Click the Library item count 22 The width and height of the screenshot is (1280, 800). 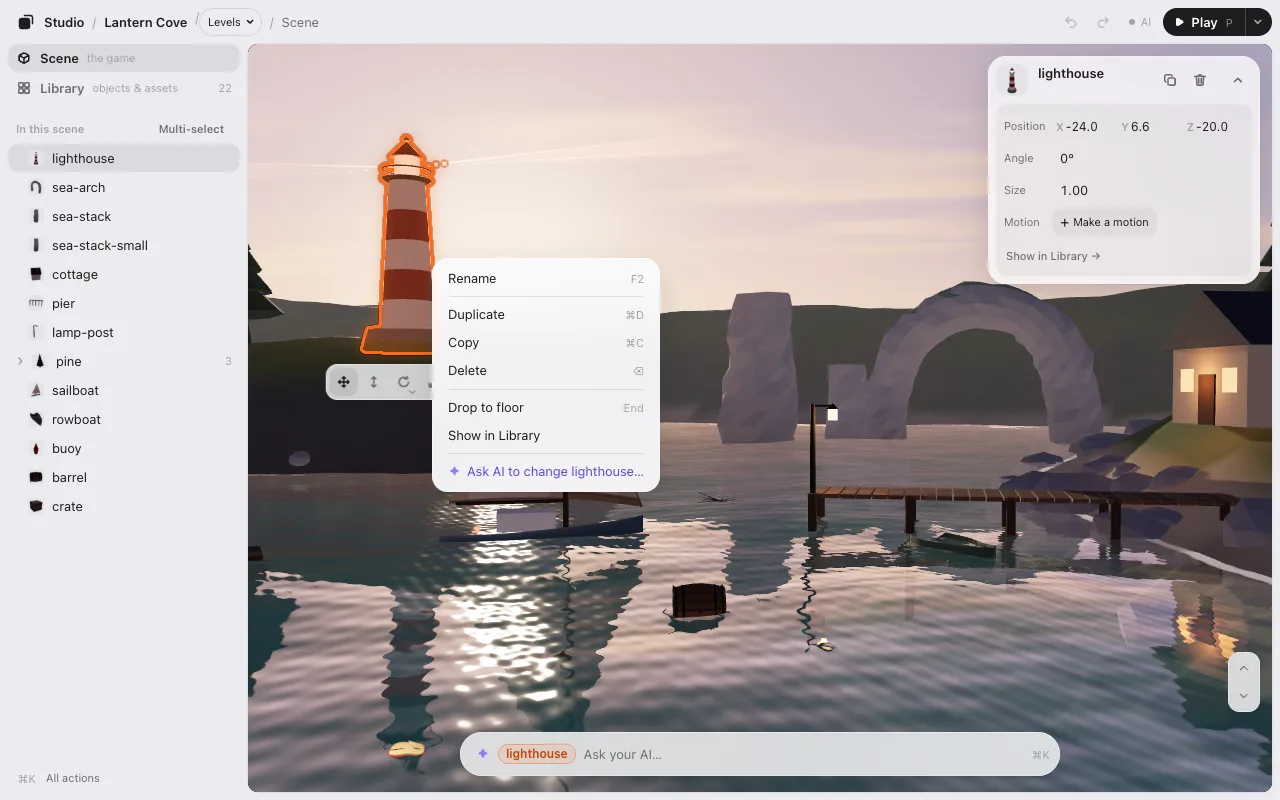coord(225,88)
